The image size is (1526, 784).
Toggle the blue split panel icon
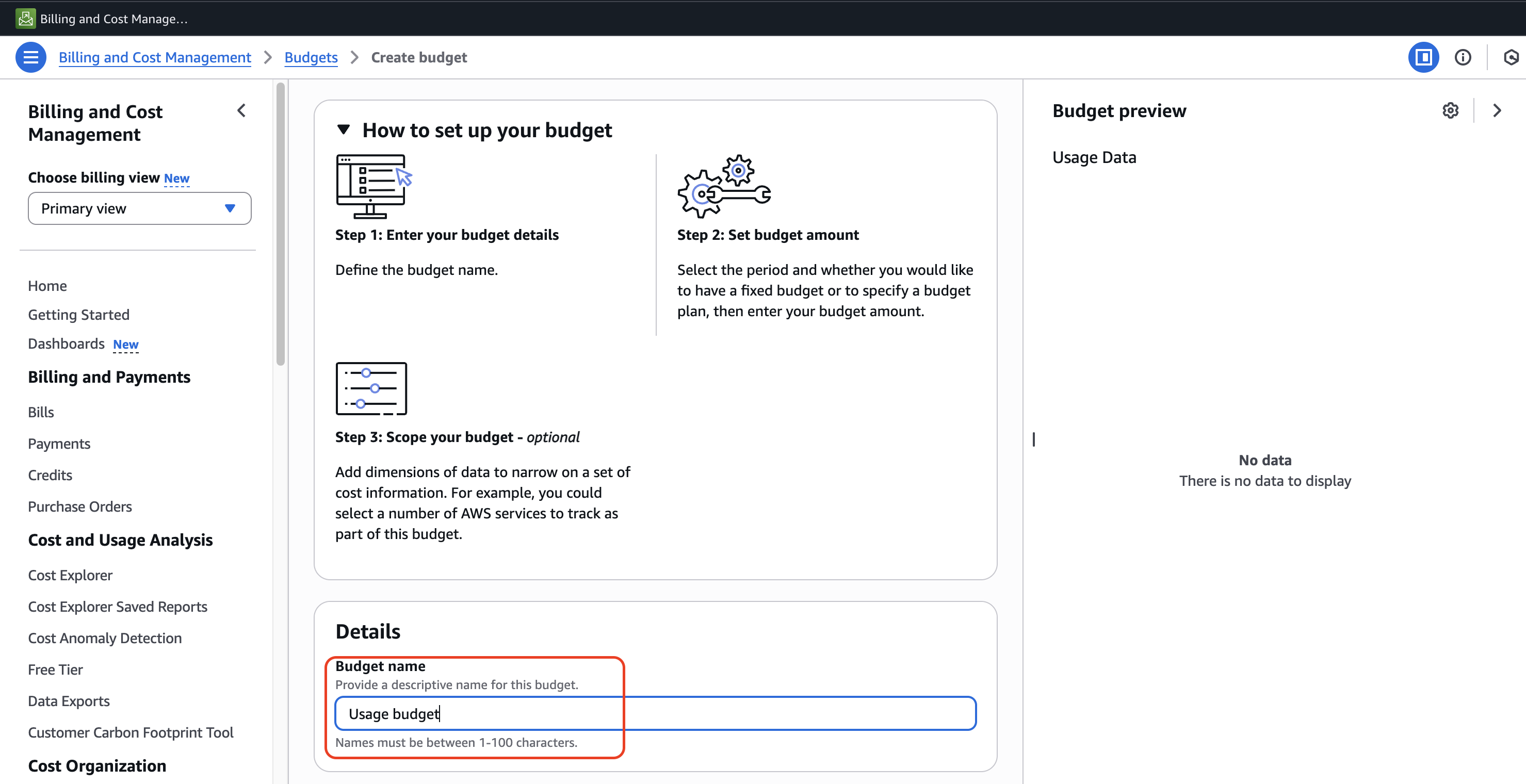coord(1423,57)
